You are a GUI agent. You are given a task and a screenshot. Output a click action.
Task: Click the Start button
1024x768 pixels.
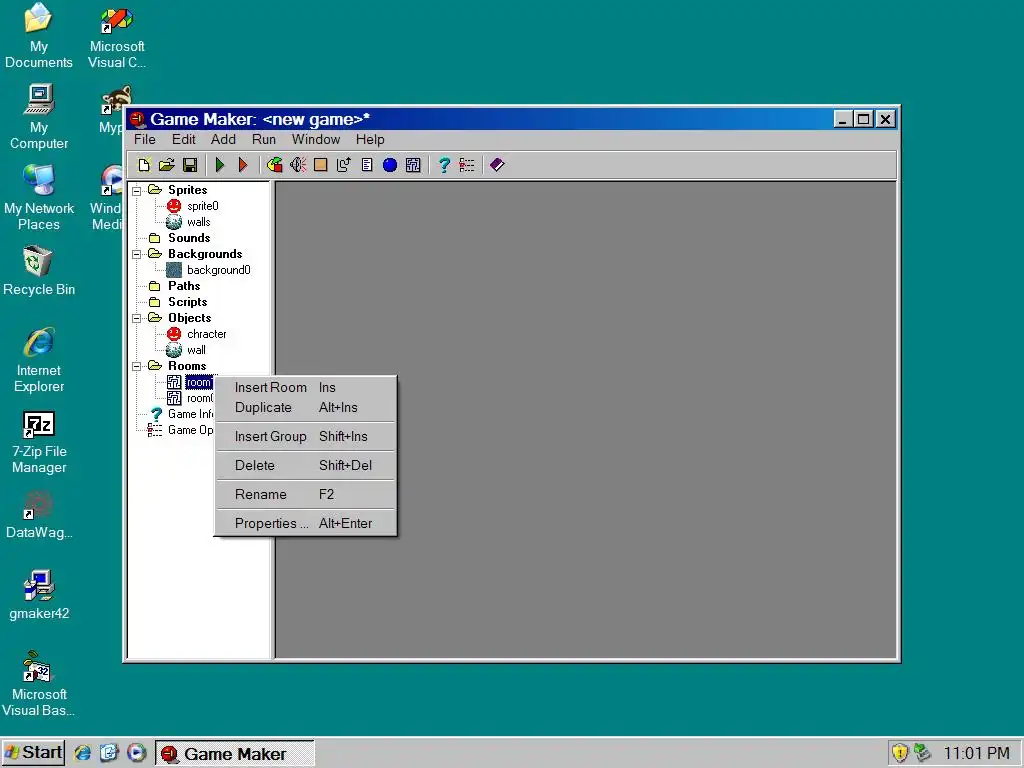[33, 753]
